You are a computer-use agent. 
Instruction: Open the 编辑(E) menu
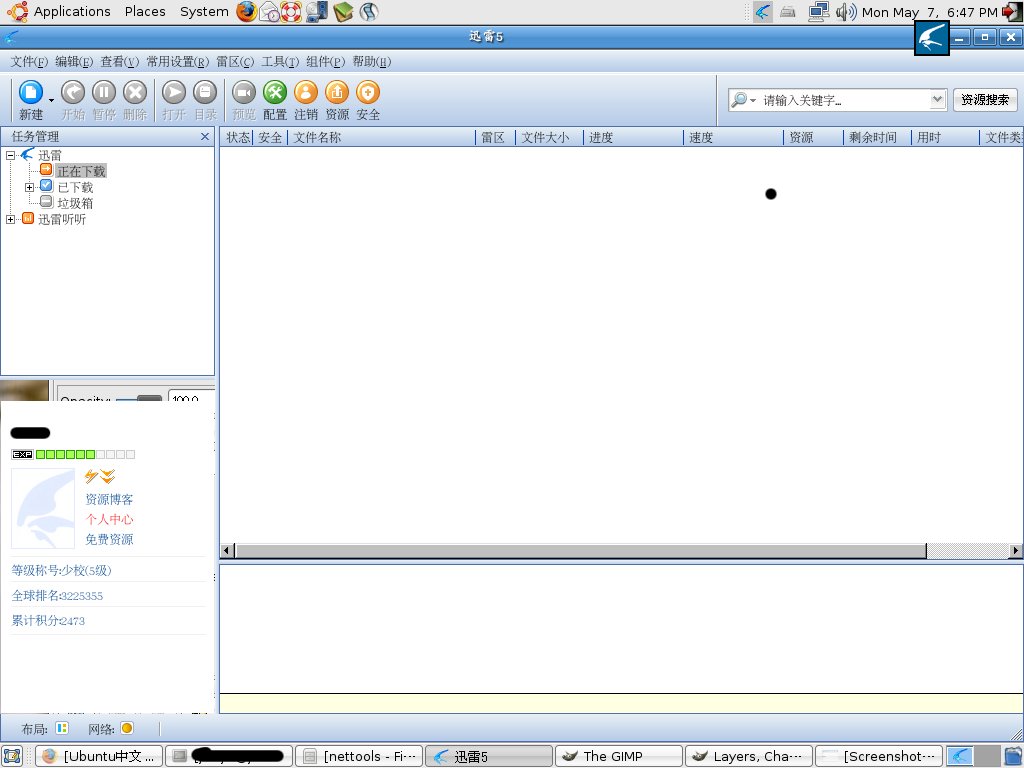point(74,61)
